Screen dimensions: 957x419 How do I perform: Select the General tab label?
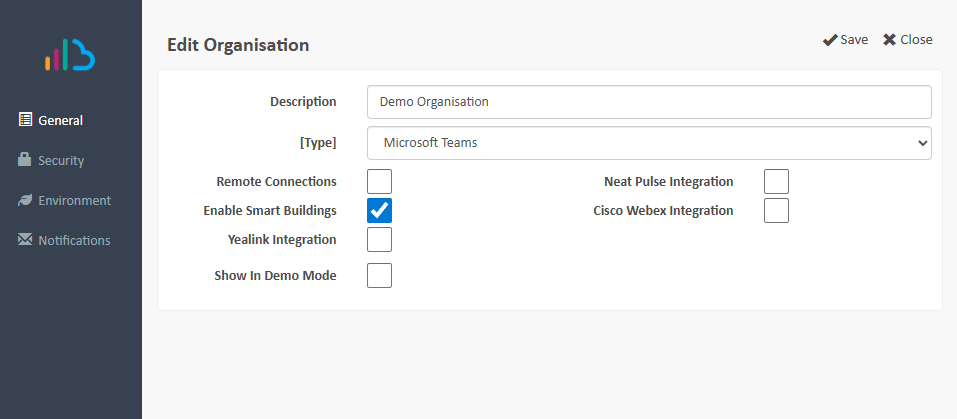(x=60, y=120)
